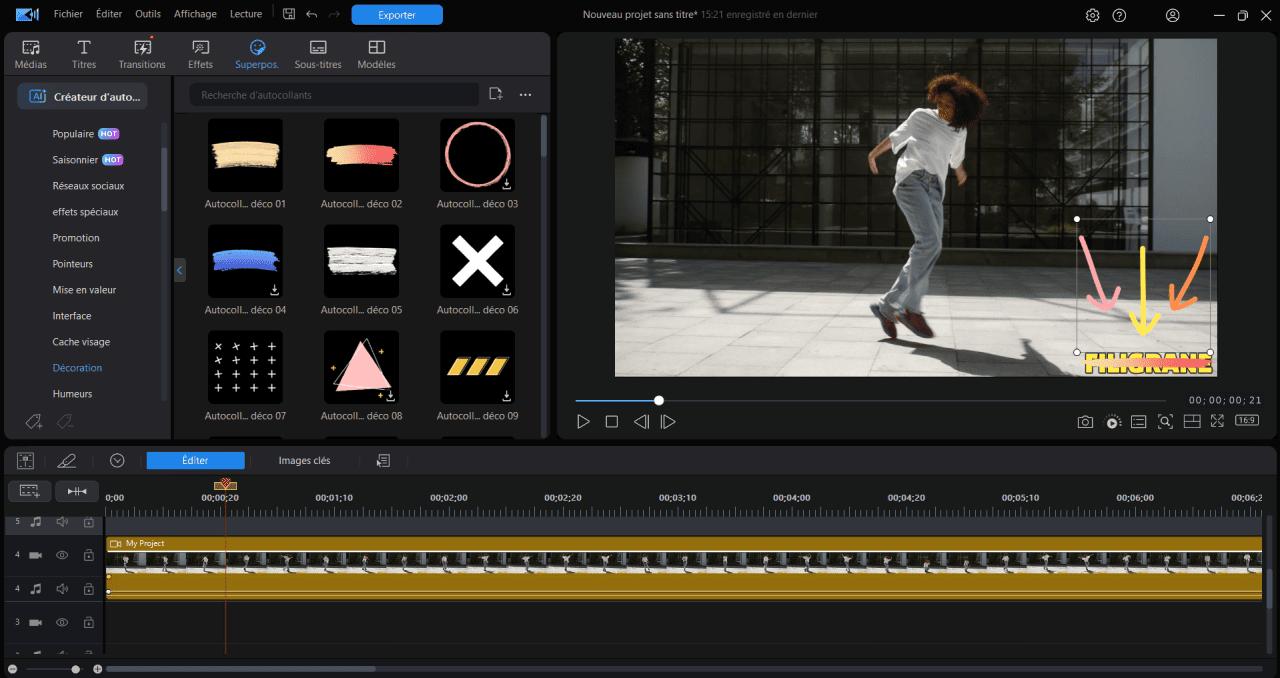
Task: Hide the My Project video track with the eye icon
Action: (x=61, y=554)
